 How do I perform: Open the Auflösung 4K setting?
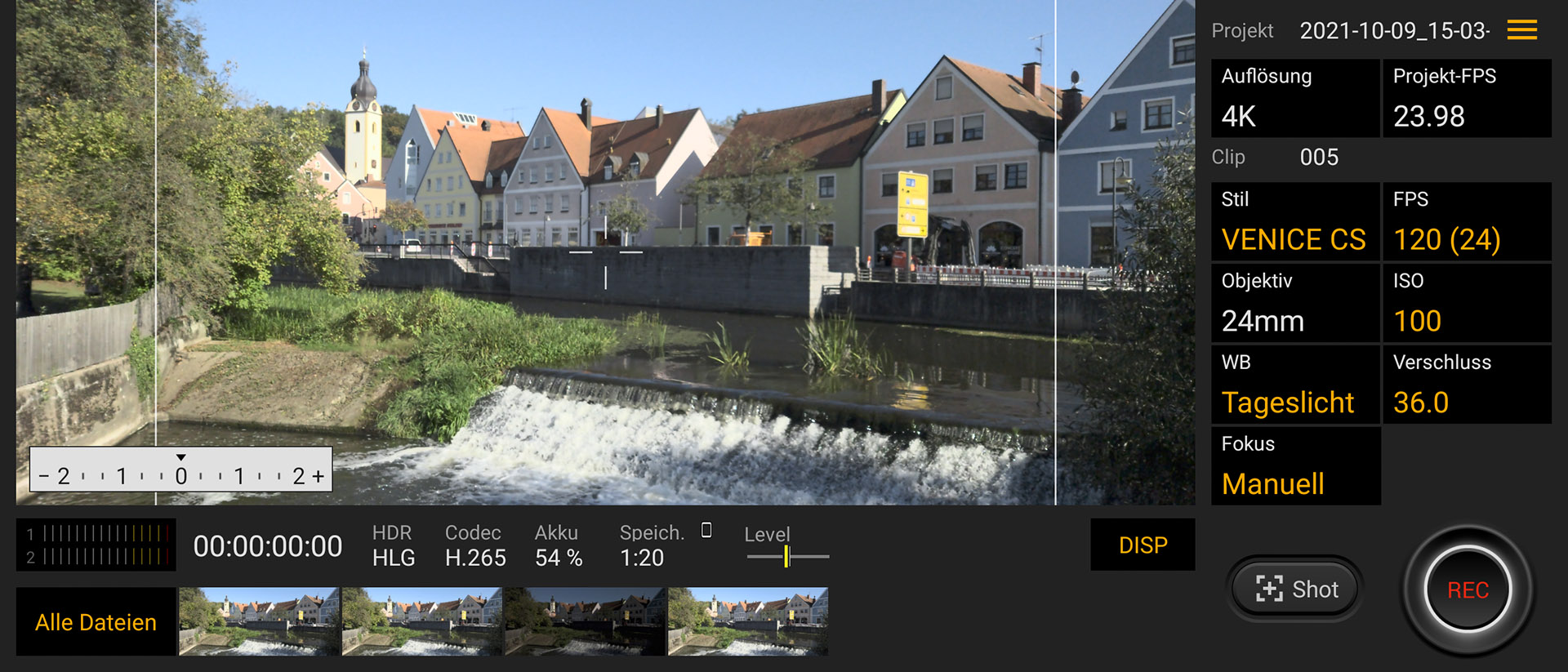click(x=1295, y=98)
